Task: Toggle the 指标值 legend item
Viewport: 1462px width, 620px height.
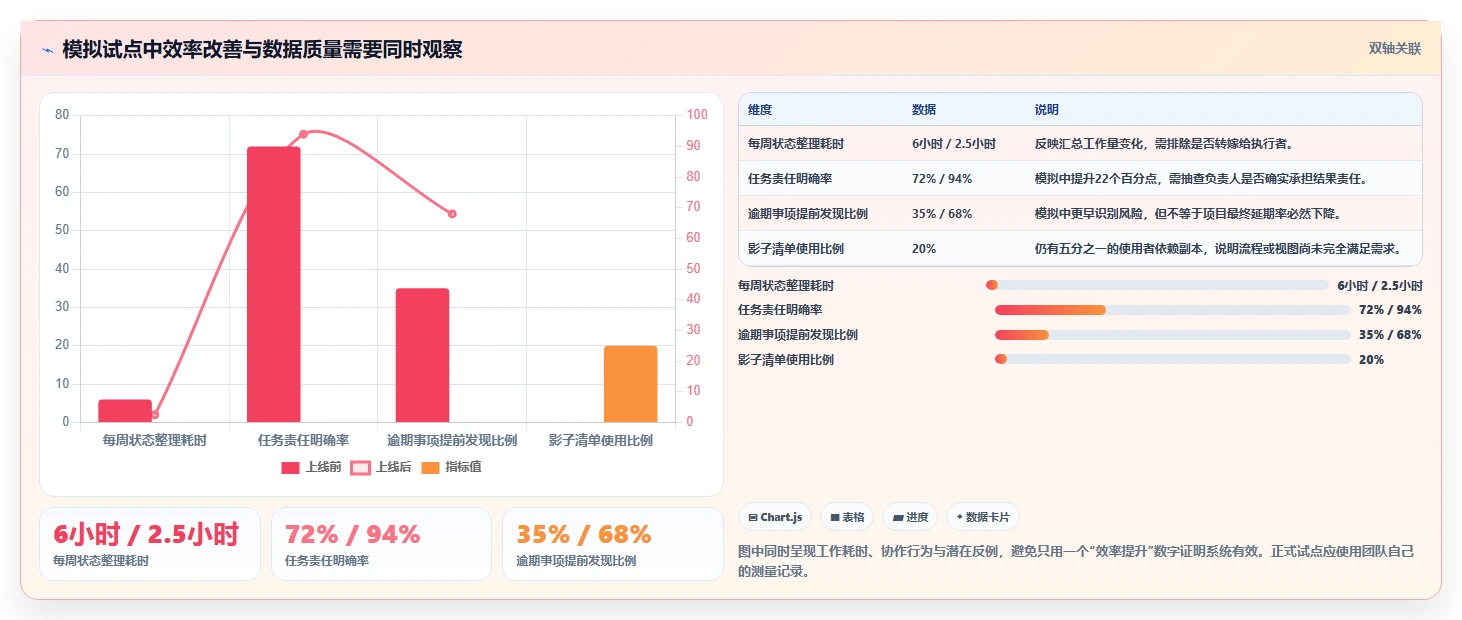Action: coord(451,467)
